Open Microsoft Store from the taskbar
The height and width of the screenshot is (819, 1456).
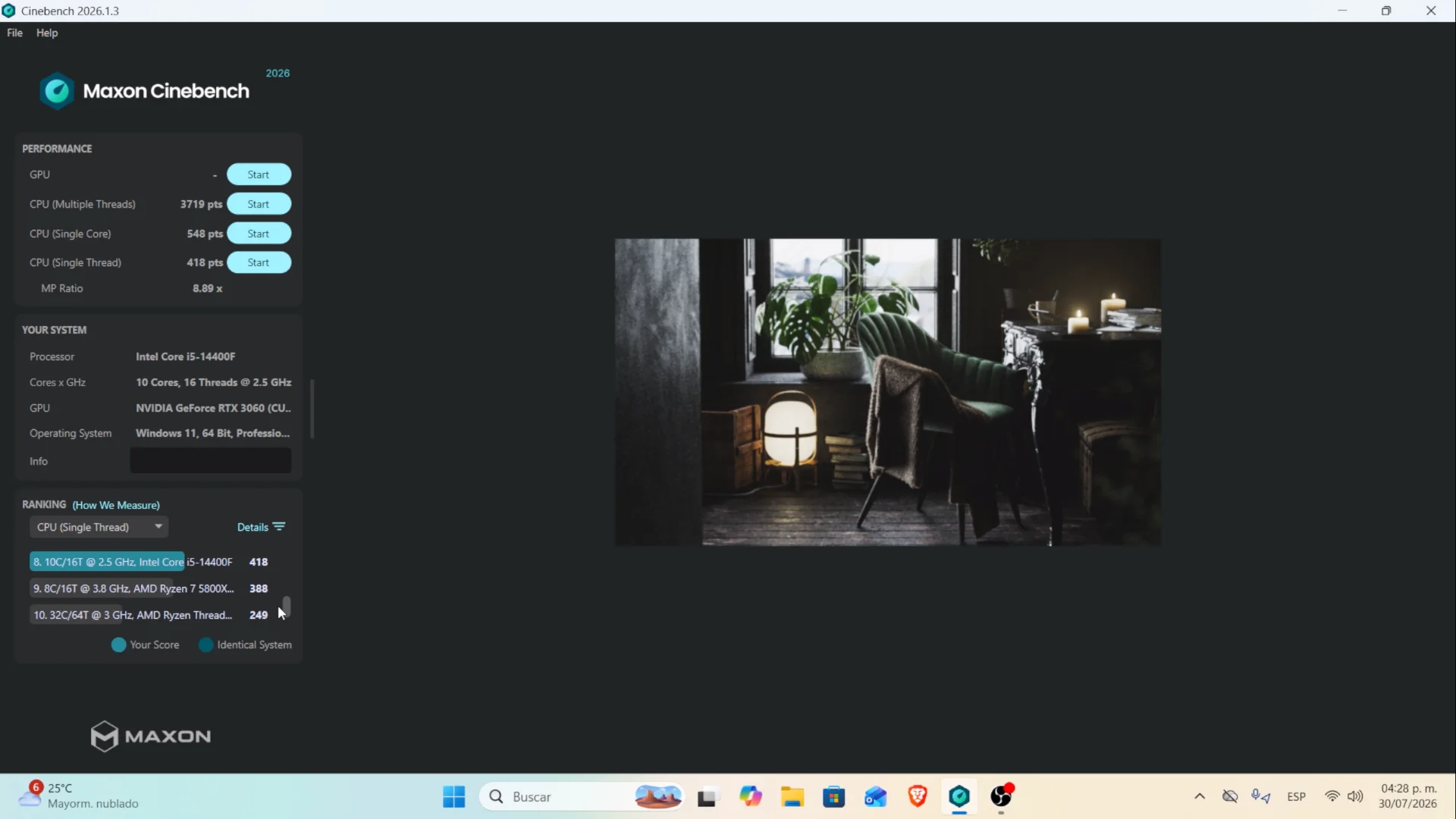tap(834, 796)
